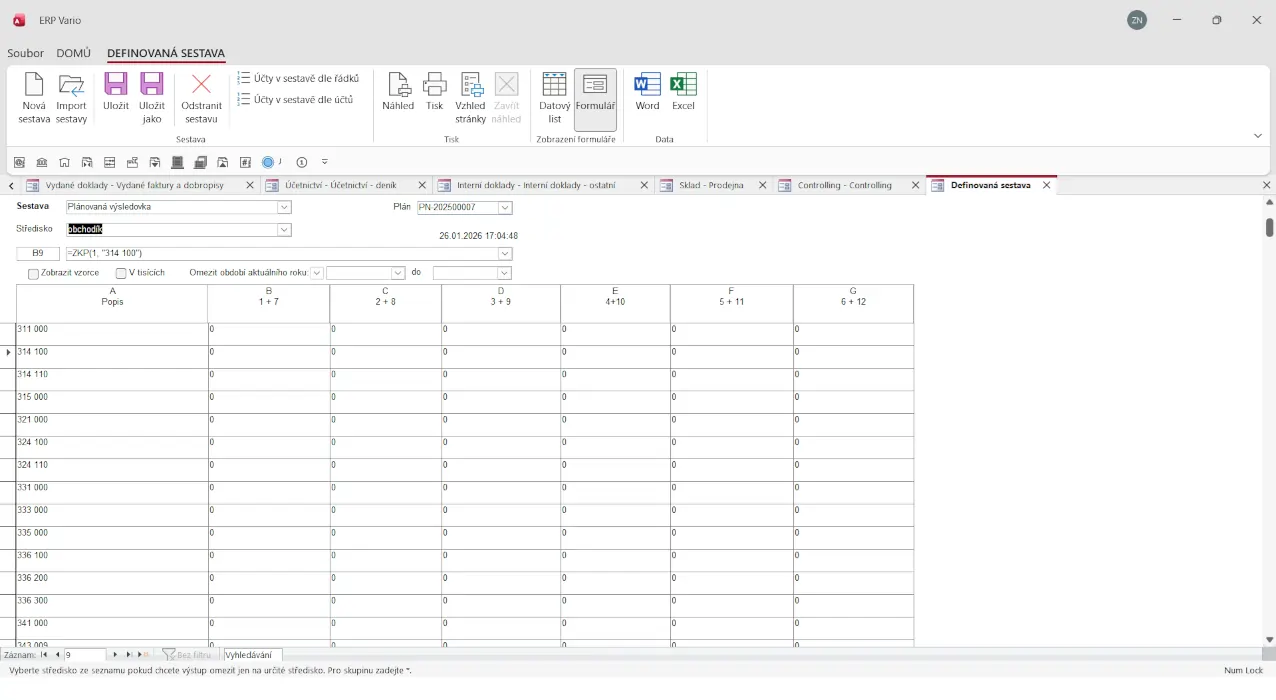1276x700 pixels.
Task: Open the DOMŮ ribbon tab
Action: coord(73,53)
